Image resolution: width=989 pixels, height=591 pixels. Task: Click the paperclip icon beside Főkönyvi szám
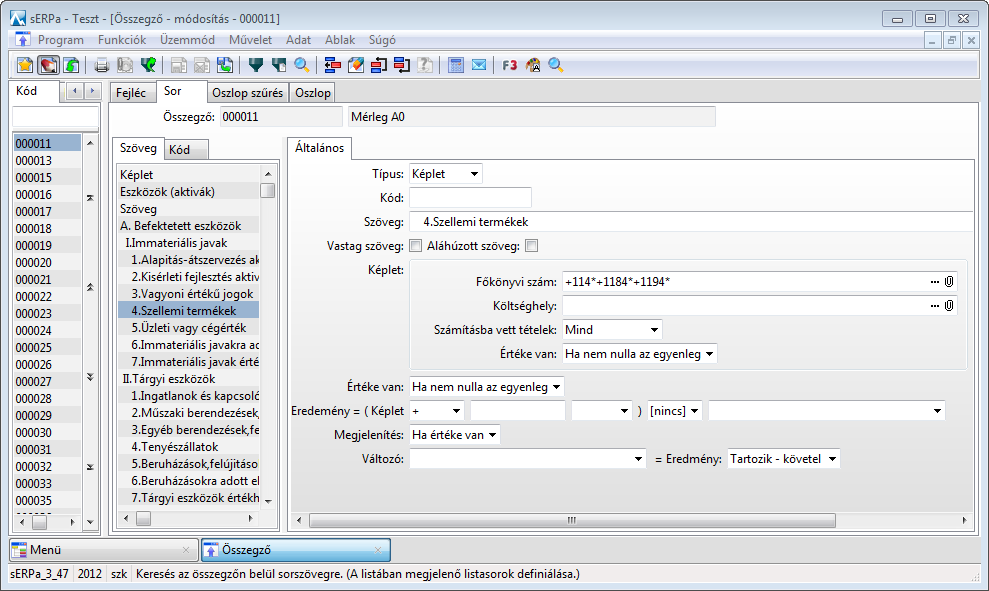coord(948,281)
